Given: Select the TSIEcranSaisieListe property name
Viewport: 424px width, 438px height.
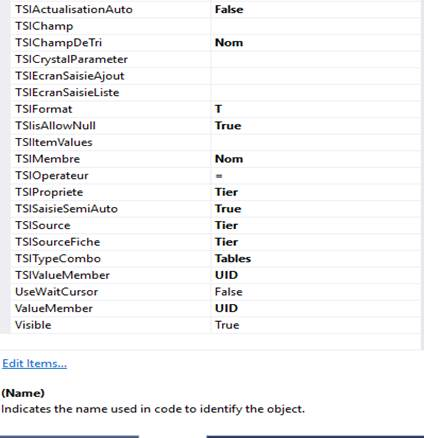Looking at the screenshot, I should click(x=67, y=92).
